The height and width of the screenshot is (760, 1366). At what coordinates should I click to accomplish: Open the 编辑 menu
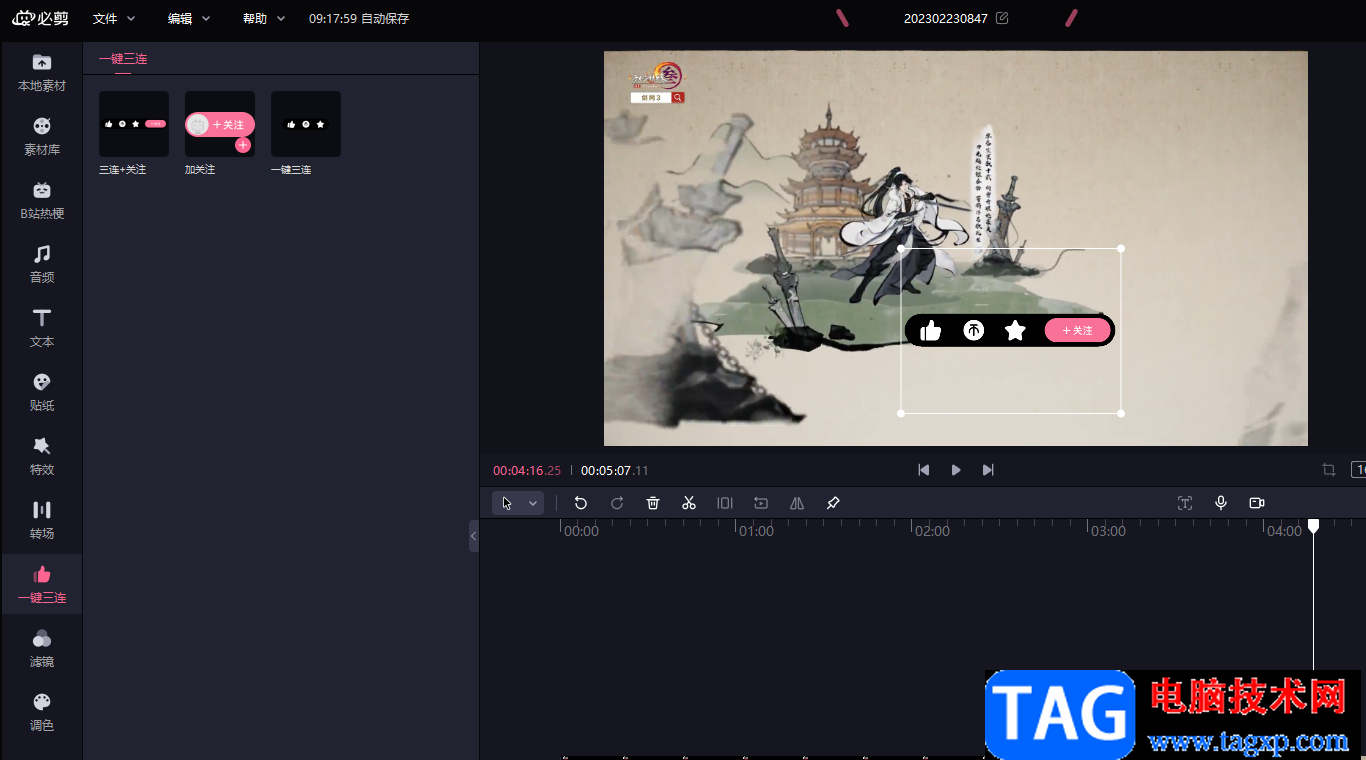[189, 18]
